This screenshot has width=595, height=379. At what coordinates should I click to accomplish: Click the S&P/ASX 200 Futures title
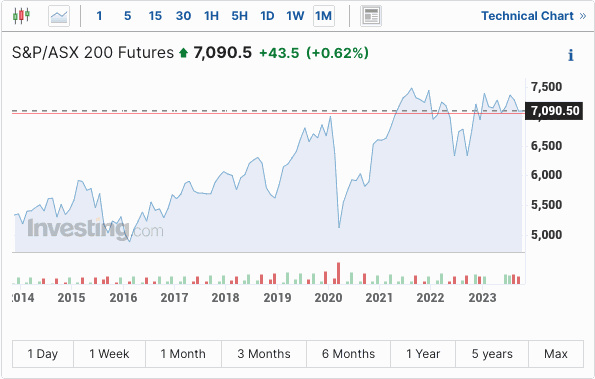pos(93,53)
